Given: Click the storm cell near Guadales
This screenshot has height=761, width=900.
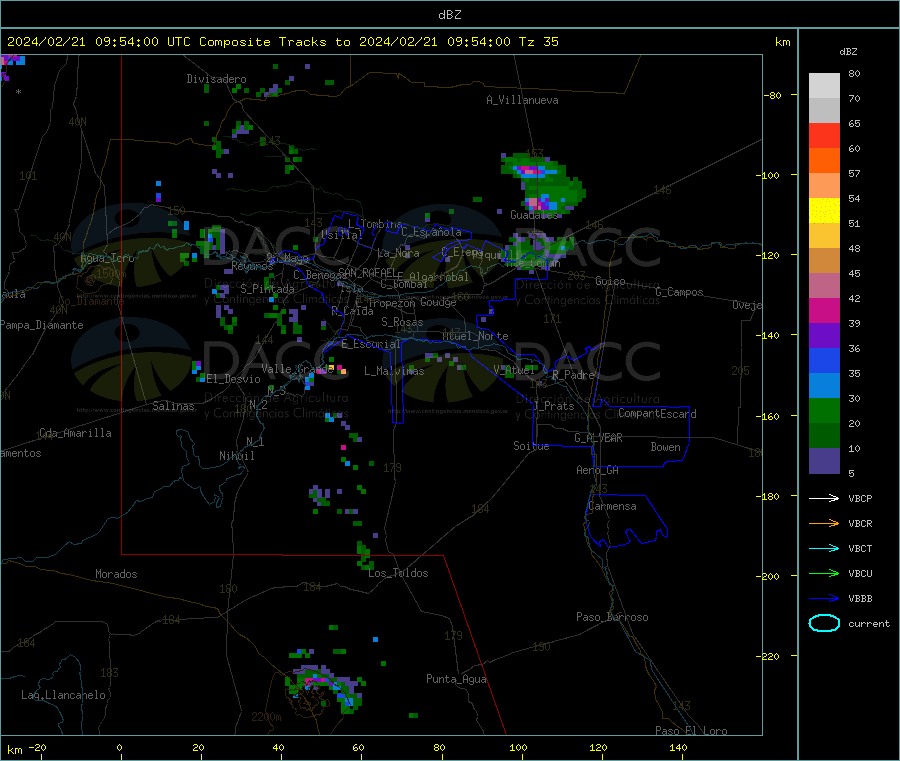Looking at the screenshot, I should [x=543, y=183].
